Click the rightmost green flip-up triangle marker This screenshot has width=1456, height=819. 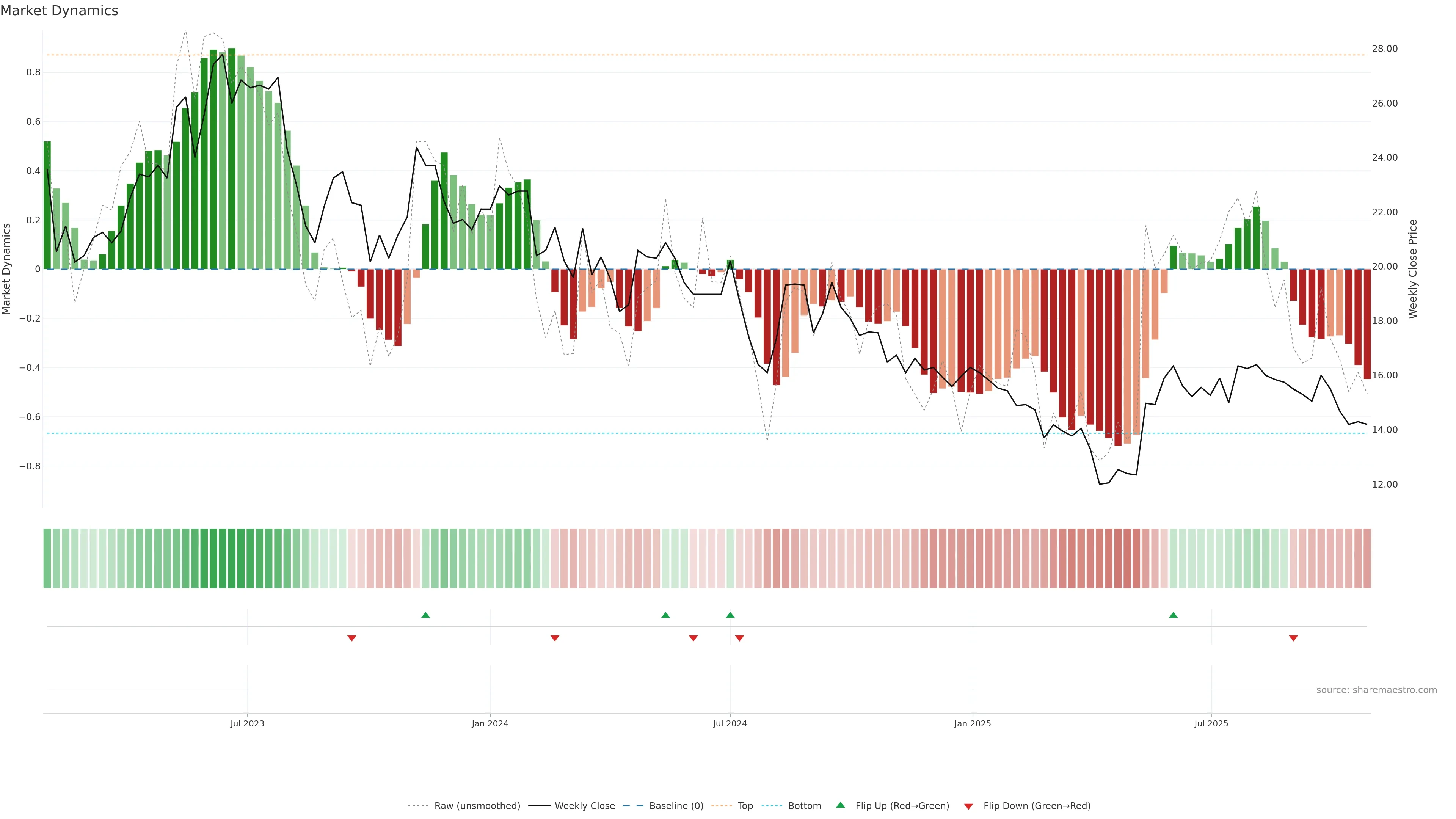pos(1174,615)
